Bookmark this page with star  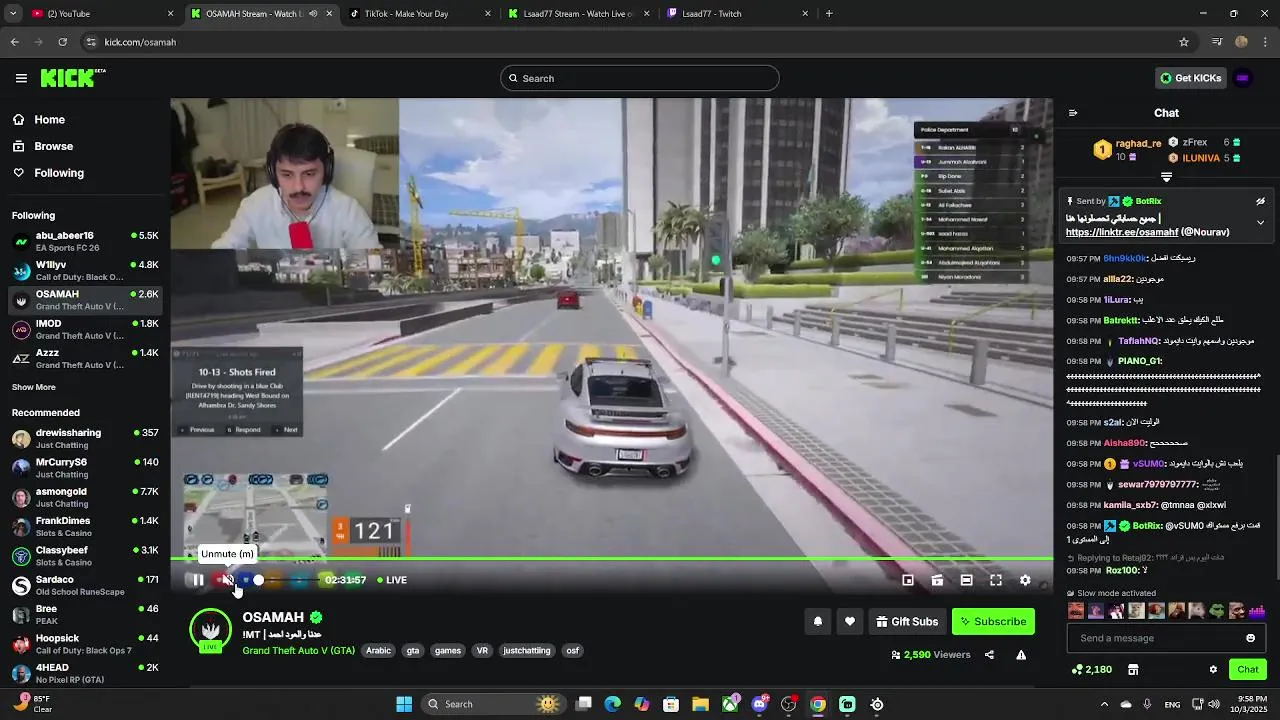pos(1184,42)
